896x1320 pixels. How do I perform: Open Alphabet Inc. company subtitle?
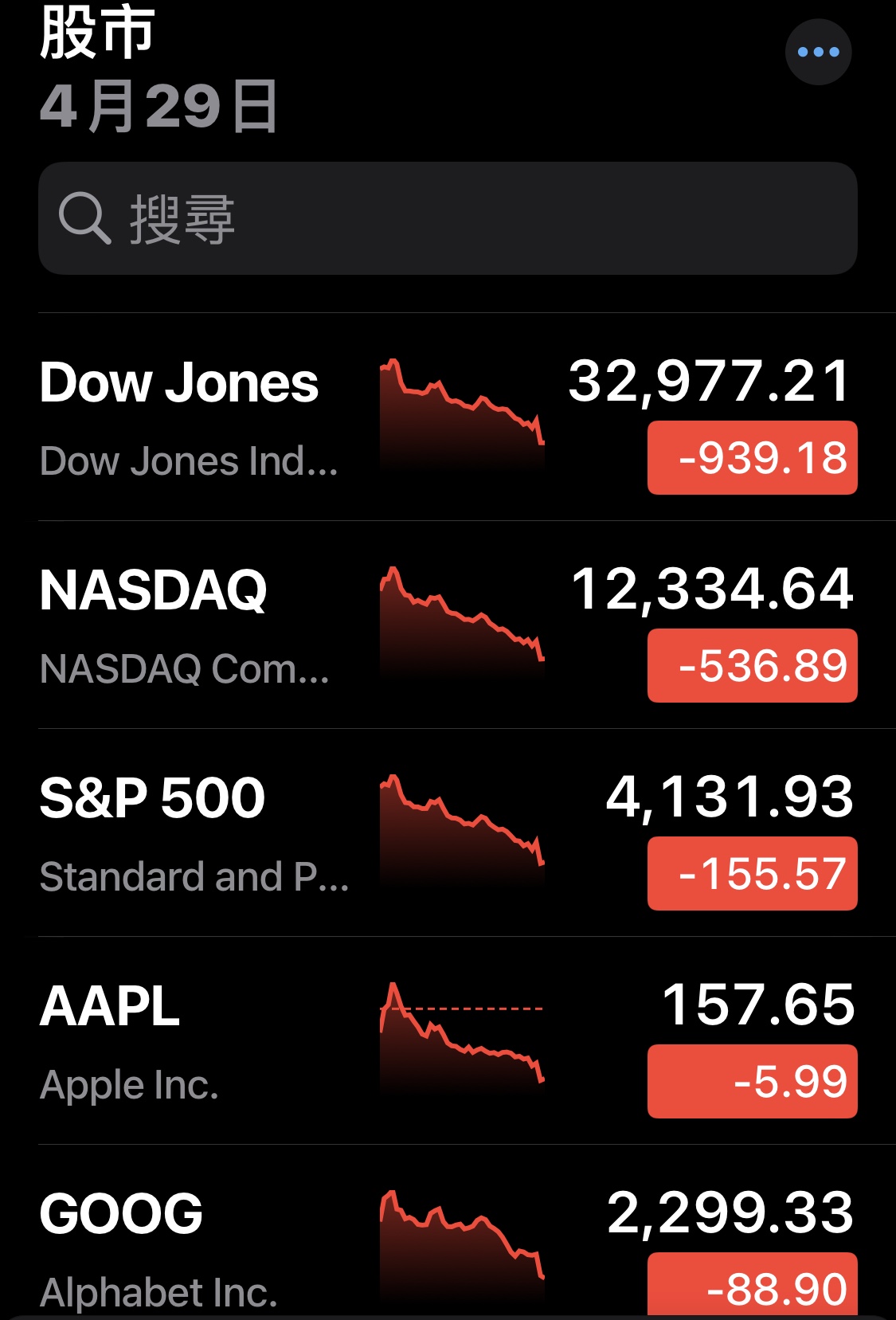[158, 1292]
